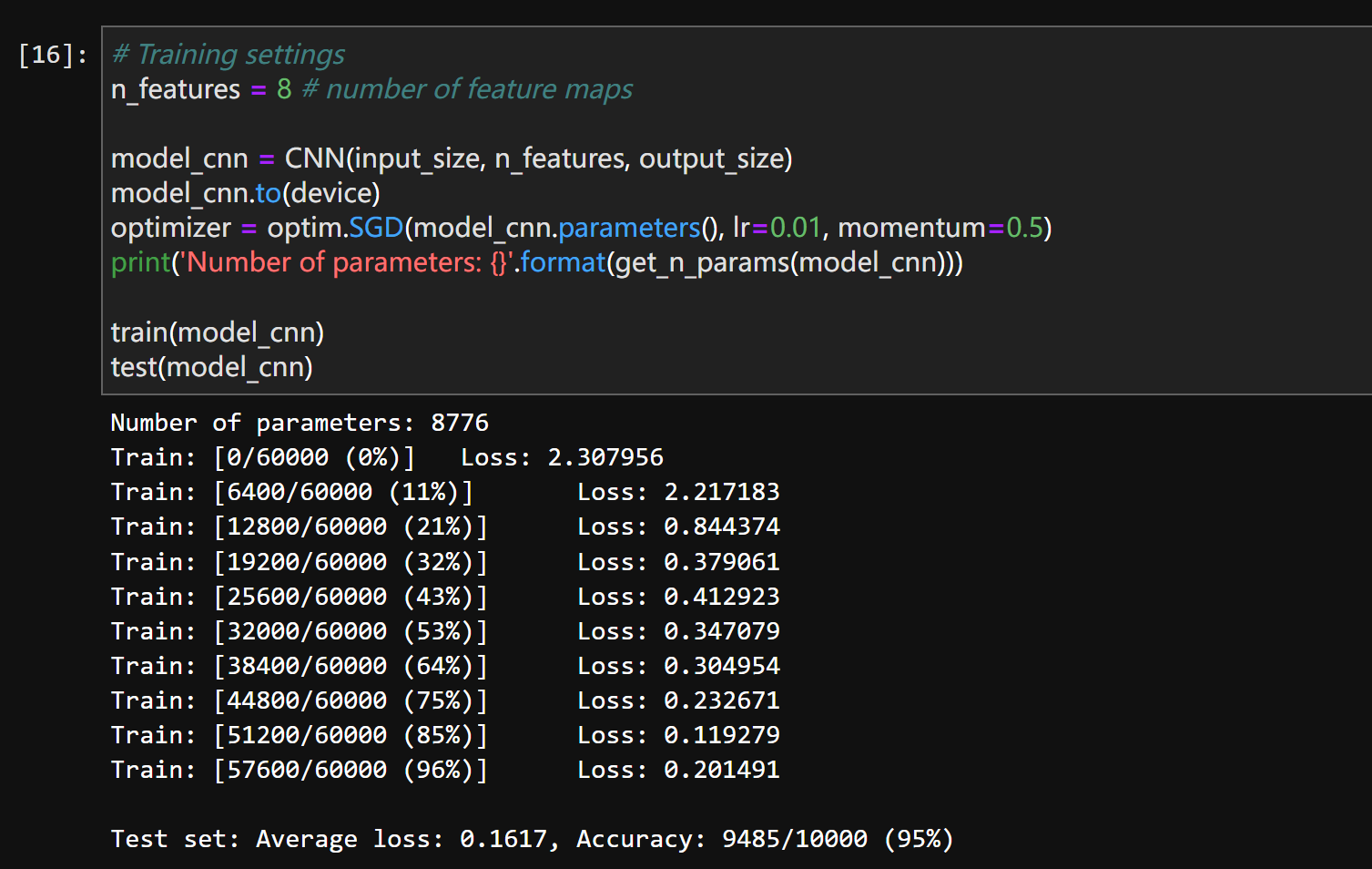The height and width of the screenshot is (869, 1372).
Task: Click the 'optimizer = optim.SGD' code line
Action: pyautogui.click(x=582, y=228)
